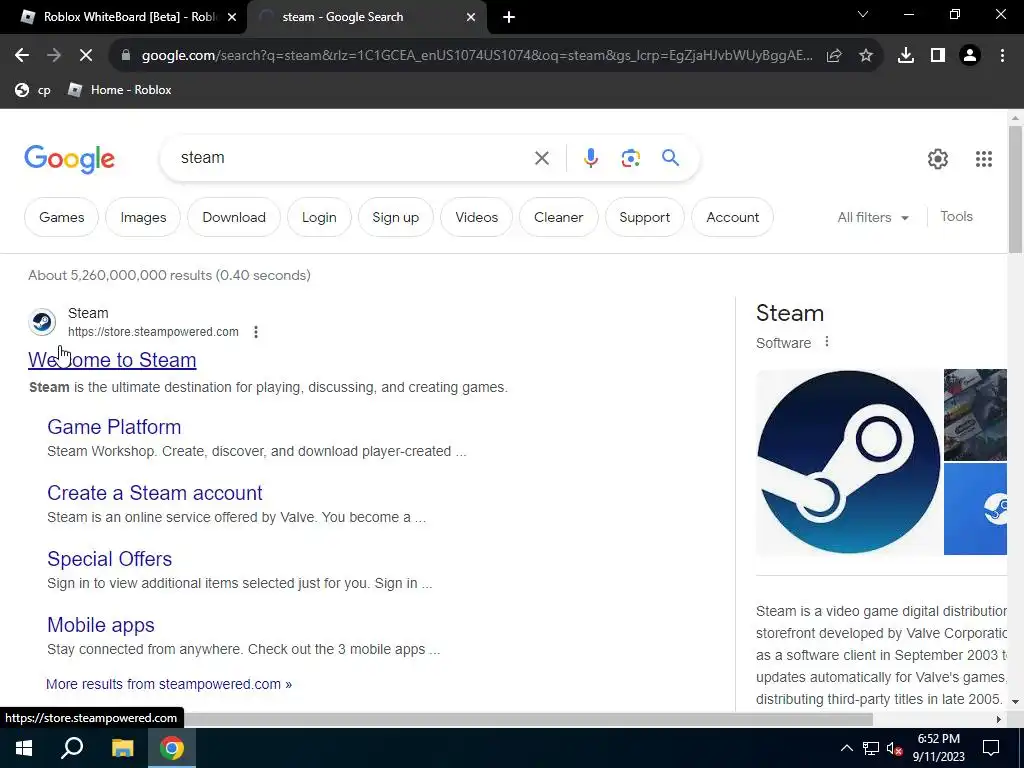Open the tab search chevron
1024x768 pixels.
pos(863,14)
